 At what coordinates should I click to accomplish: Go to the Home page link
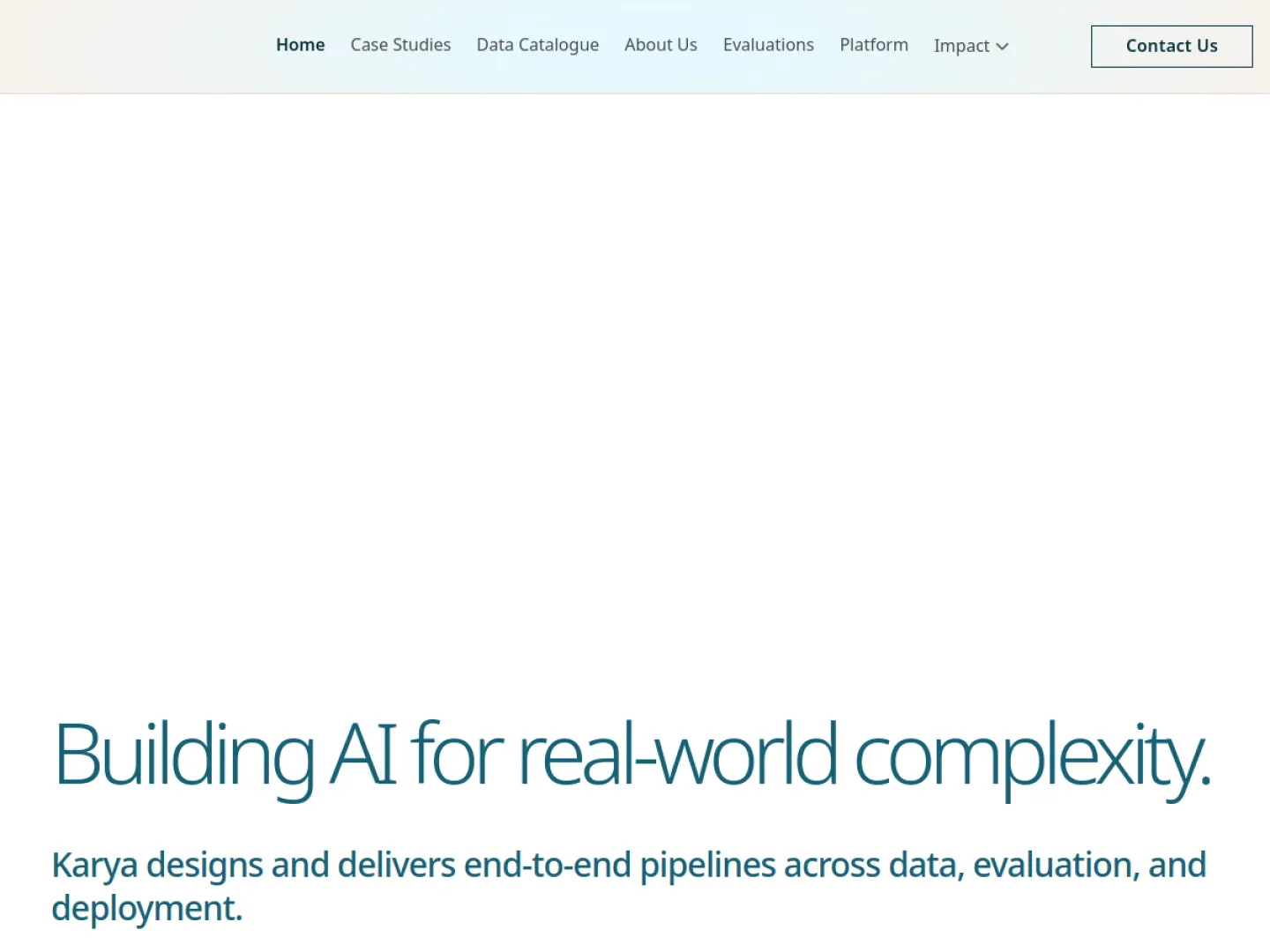(x=300, y=45)
